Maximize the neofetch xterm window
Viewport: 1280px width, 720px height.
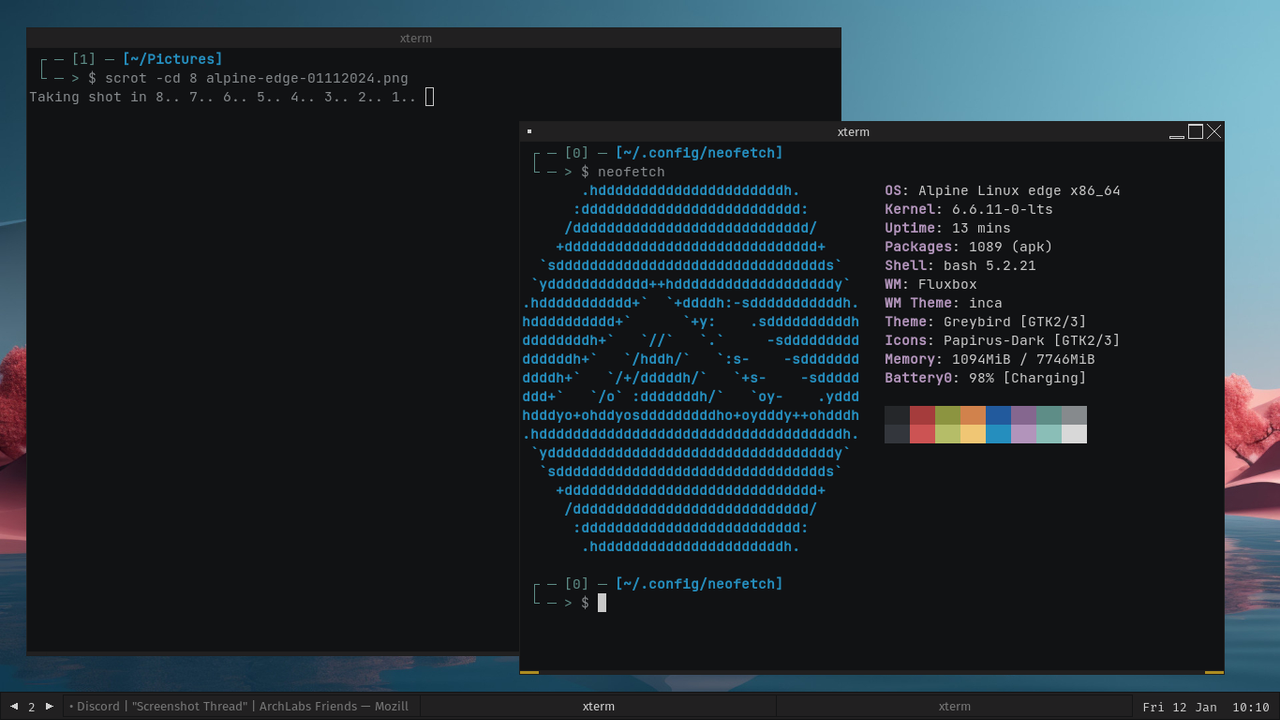coord(1195,132)
